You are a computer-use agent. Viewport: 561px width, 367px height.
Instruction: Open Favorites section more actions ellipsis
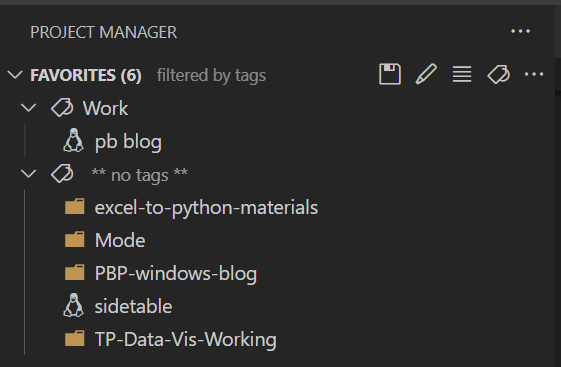pos(534,74)
